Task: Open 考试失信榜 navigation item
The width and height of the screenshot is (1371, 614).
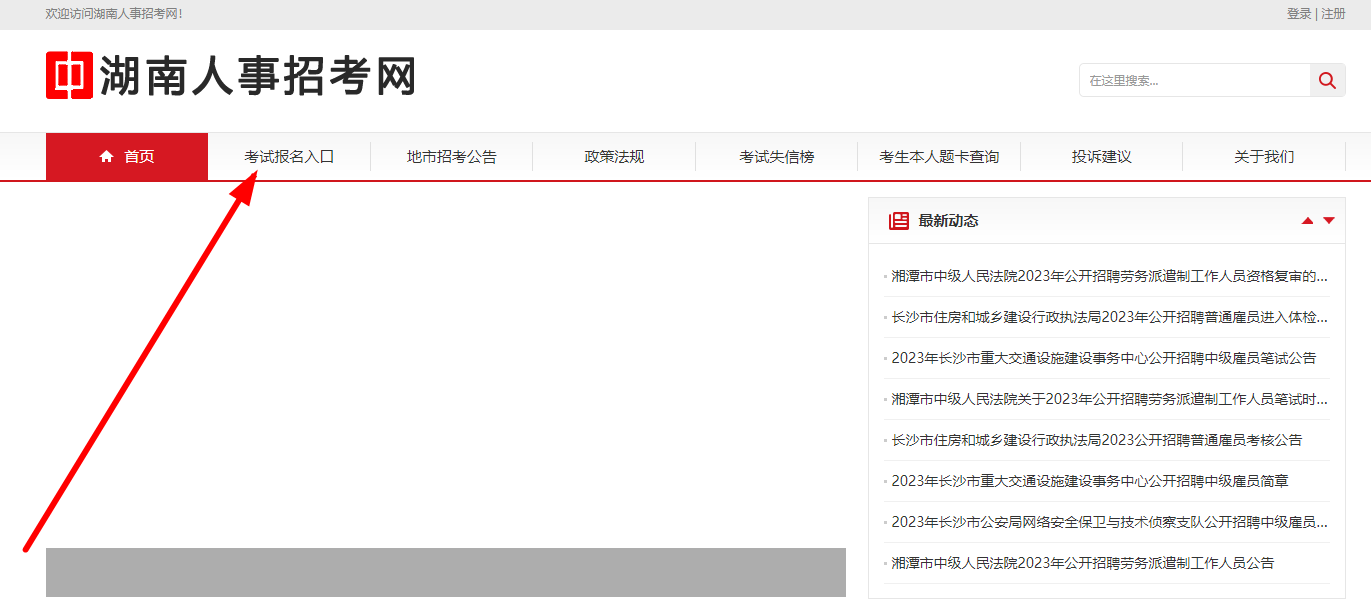Action: pyautogui.click(x=776, y=157)
